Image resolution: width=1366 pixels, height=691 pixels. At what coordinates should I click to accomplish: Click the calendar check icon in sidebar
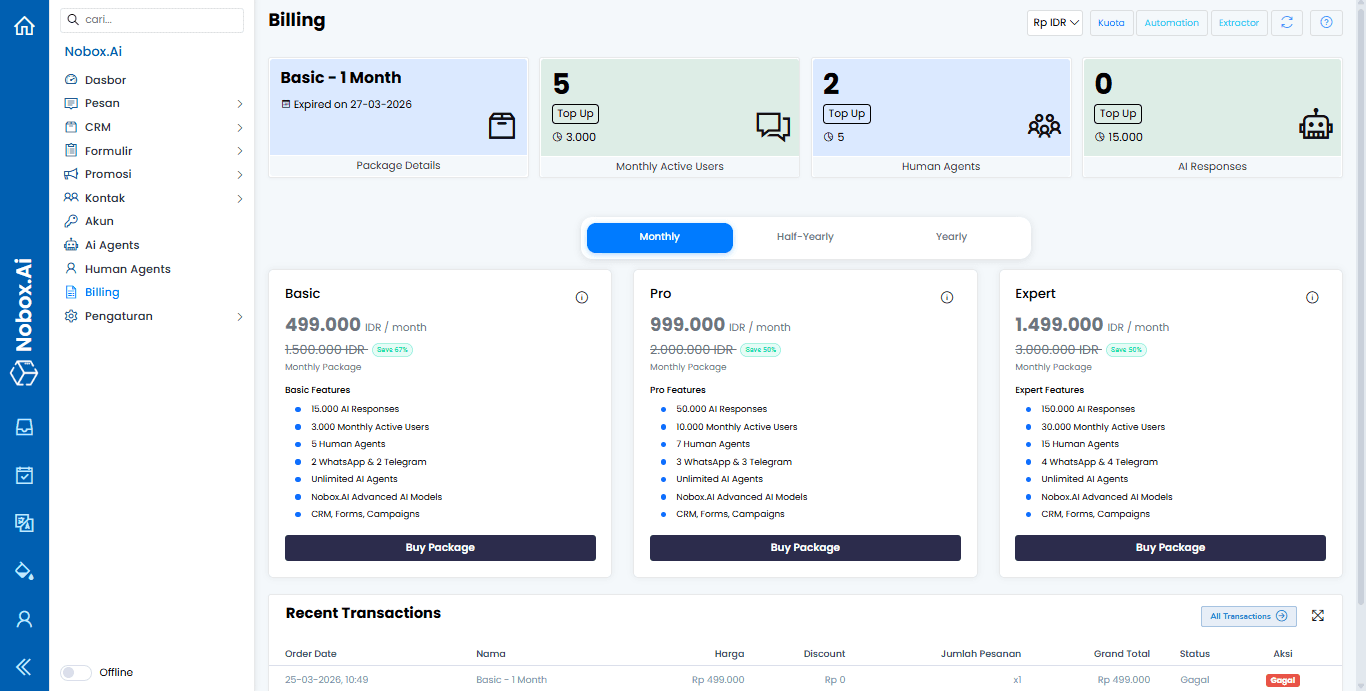[24, 475]
